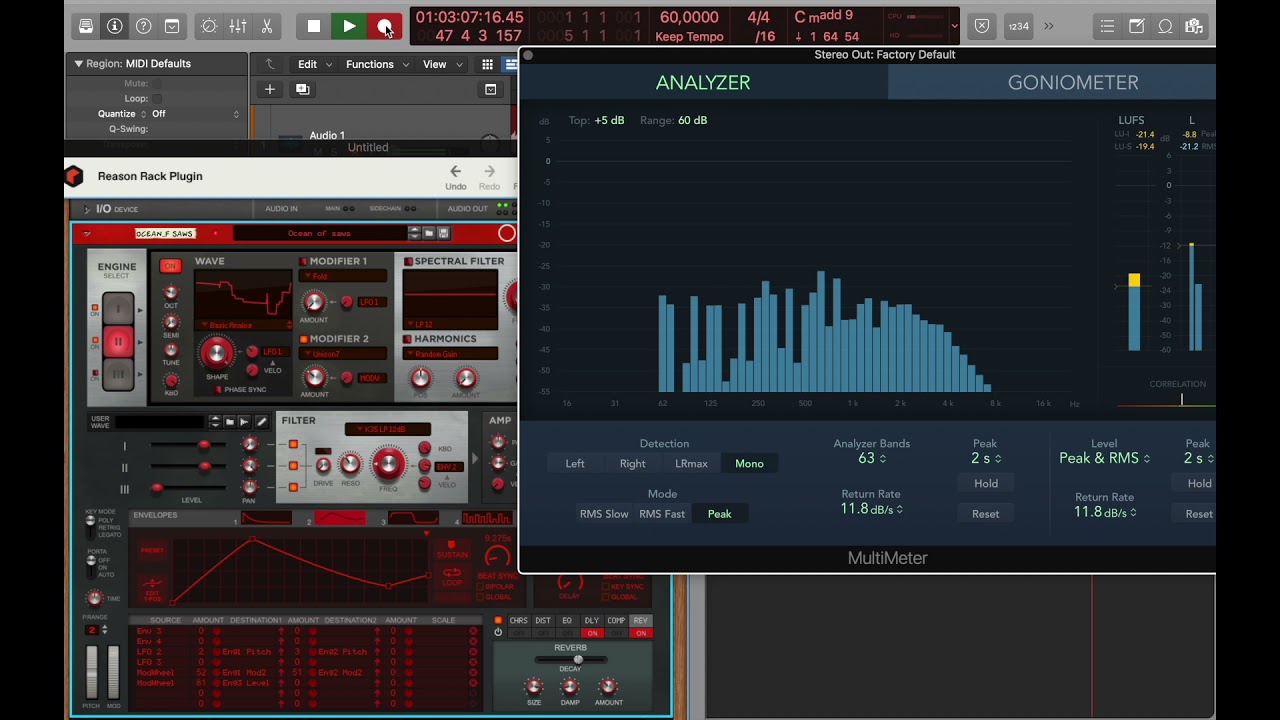Collapse the Region: MIDI Defaults disclosure triangle
The image size is (1280, 720).
coord(78,63)
